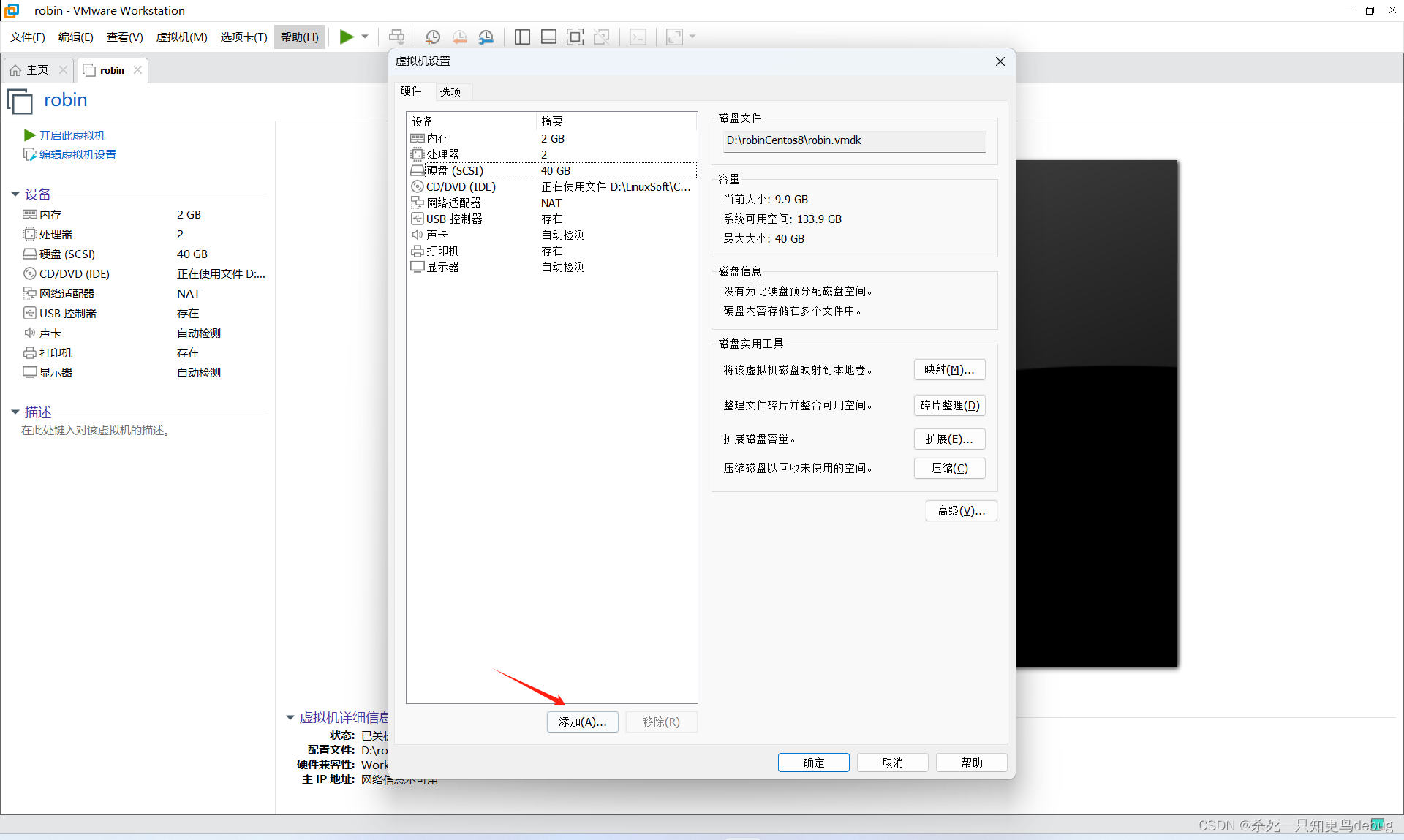This screenshot has height=840, width=1404.
Task: Close the 主页 tab
Action: [x=64, y=70]
